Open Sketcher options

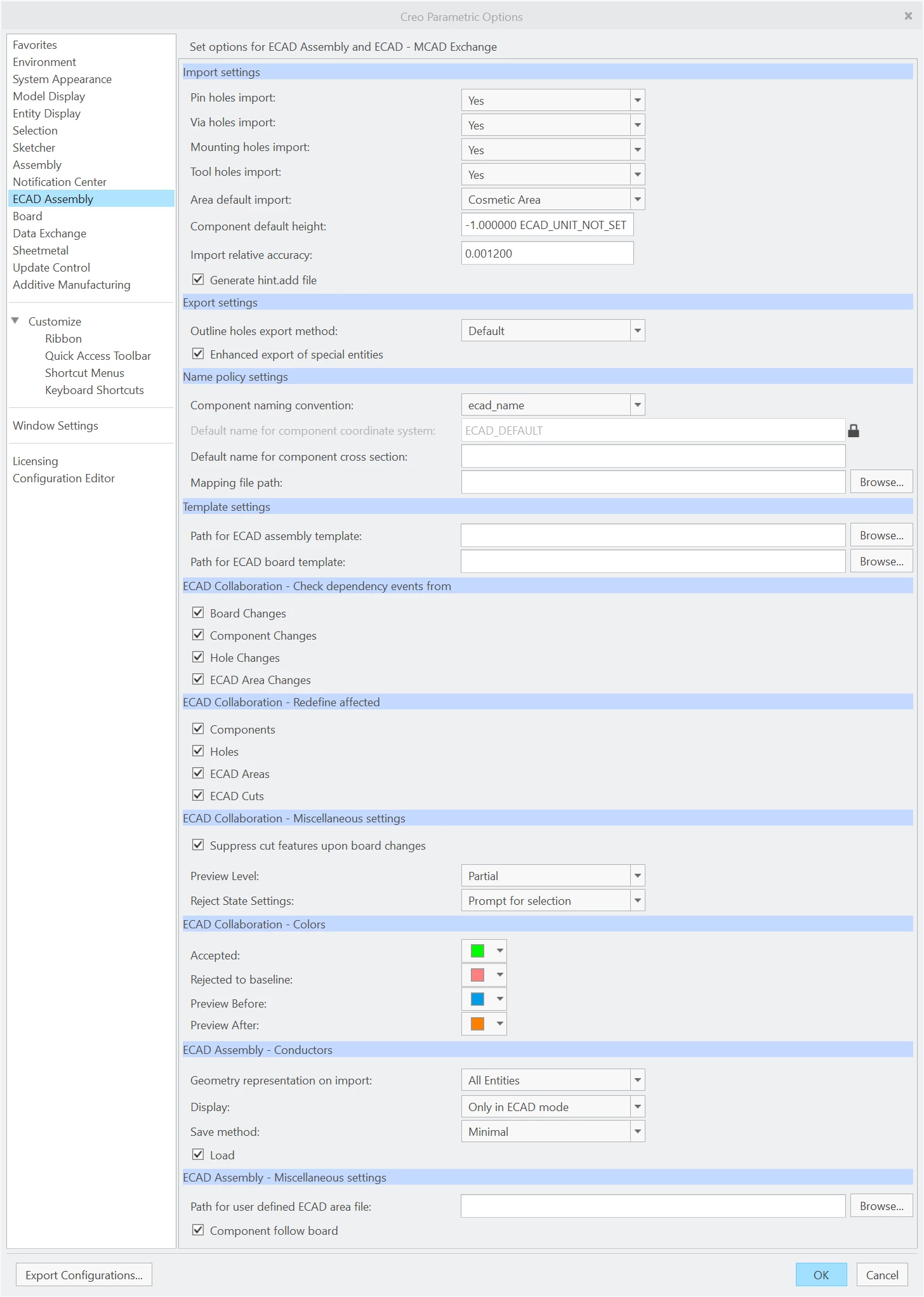[34, 148]
